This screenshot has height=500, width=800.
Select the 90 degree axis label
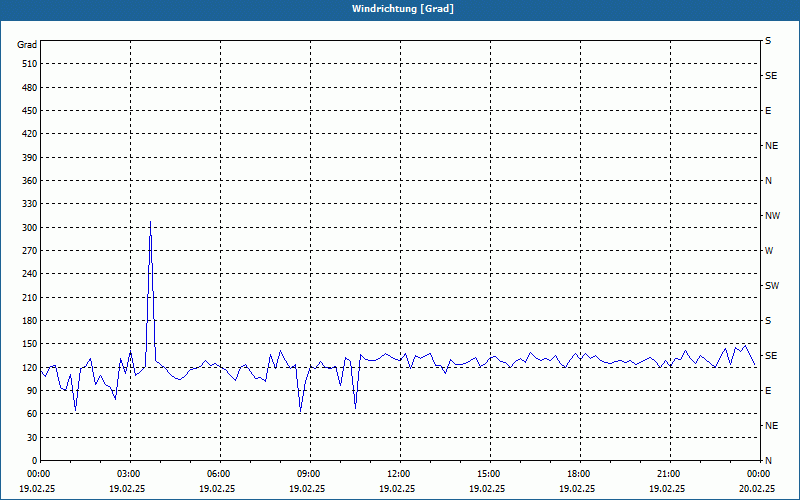[32, 391]
